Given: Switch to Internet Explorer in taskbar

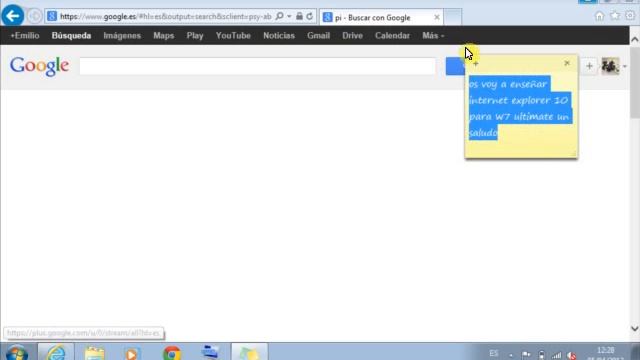Looking at the screenshot, I should click(x=56, y=352).
